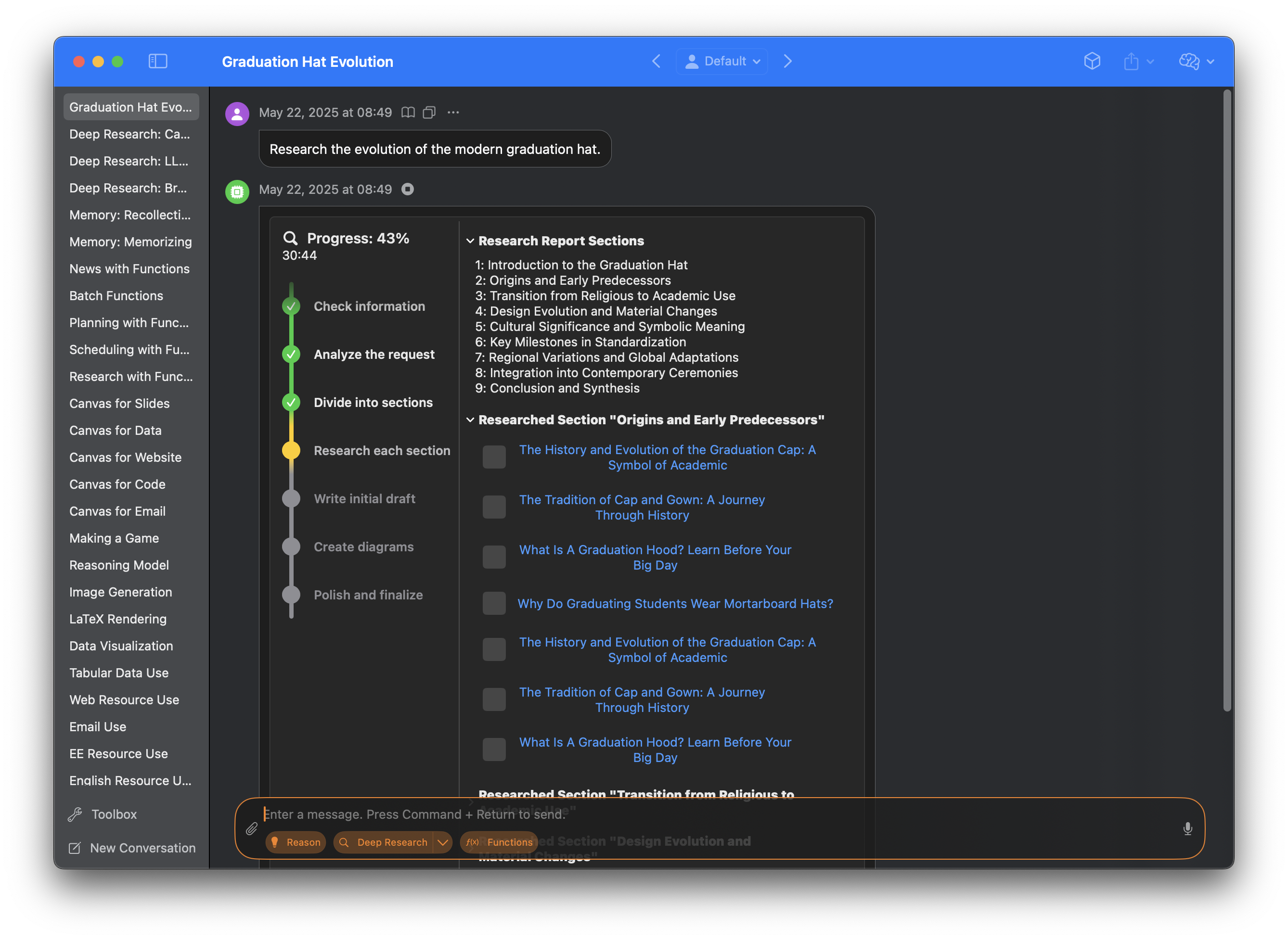The height and width of the screenshot is (940, 1288).
Task: Open LaTeX Rendering conversation
Action: [x=131, y=619]
